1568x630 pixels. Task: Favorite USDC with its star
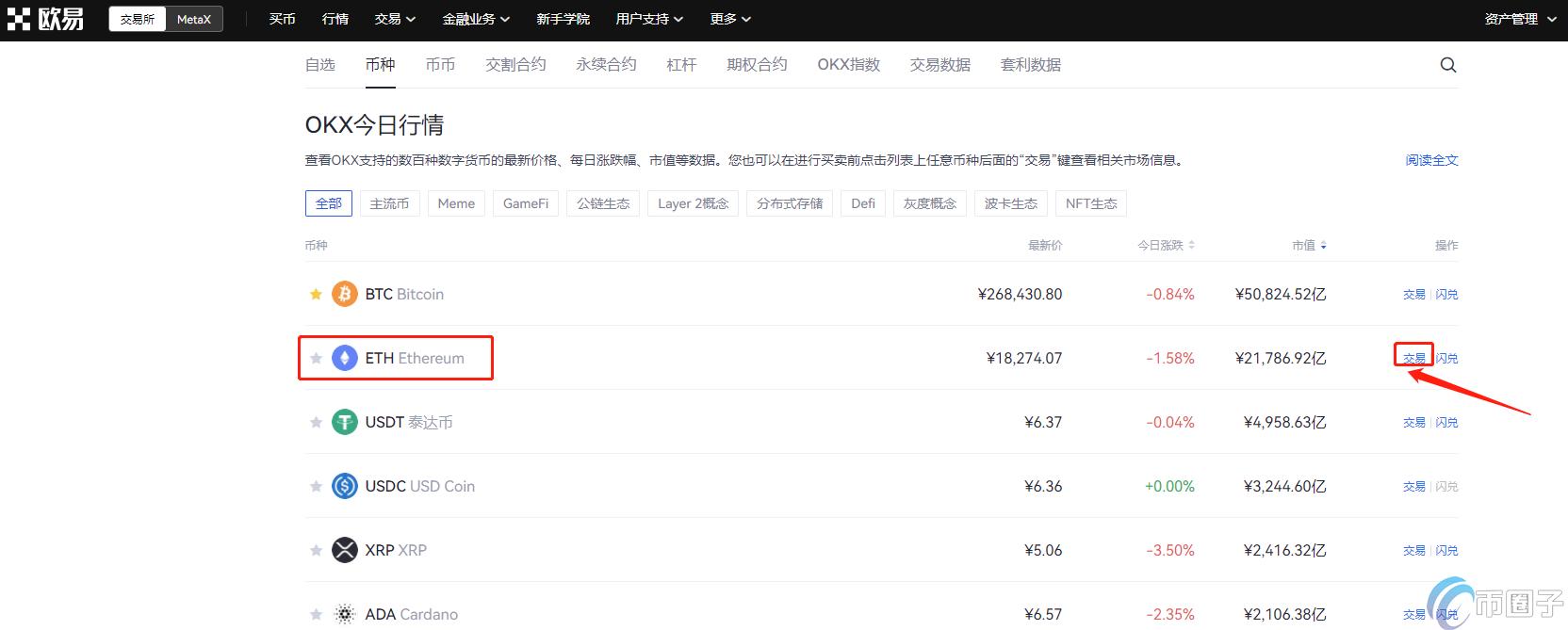pos(316,486)
